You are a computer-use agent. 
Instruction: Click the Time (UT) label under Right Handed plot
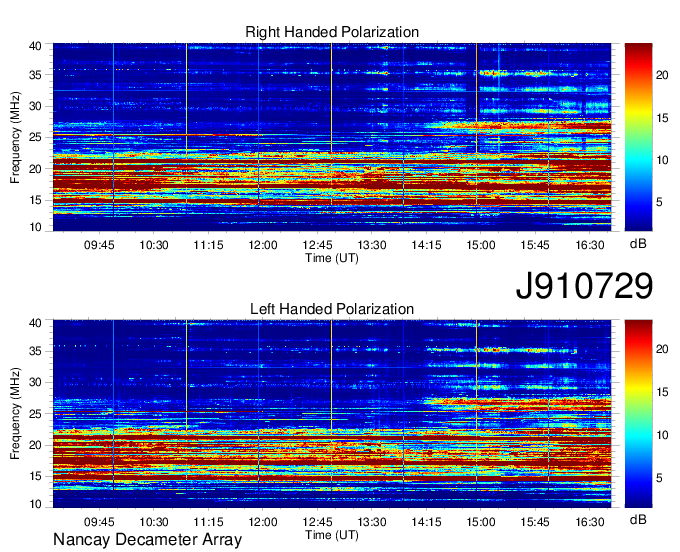(332, 258)
